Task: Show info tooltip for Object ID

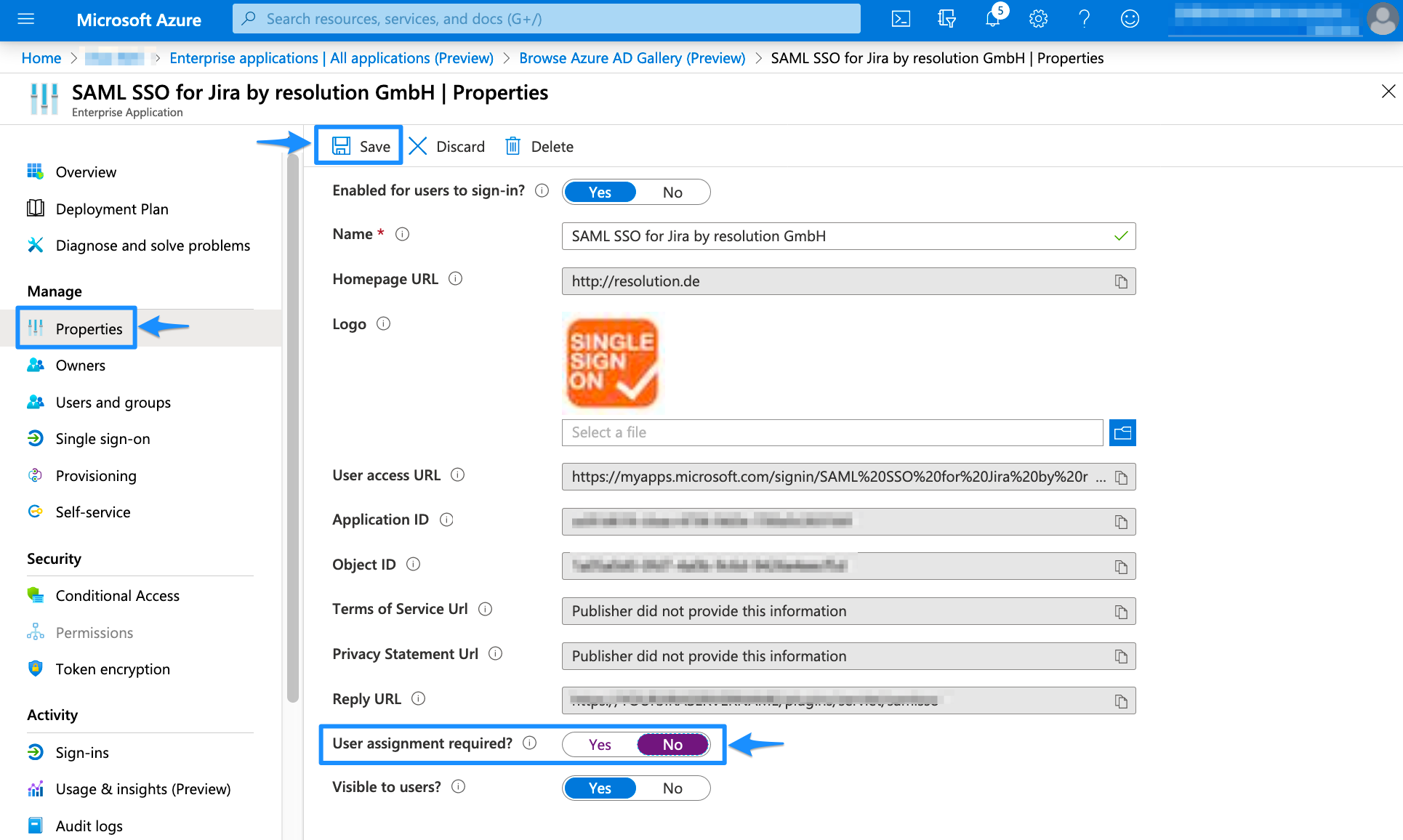Action: 413,565
